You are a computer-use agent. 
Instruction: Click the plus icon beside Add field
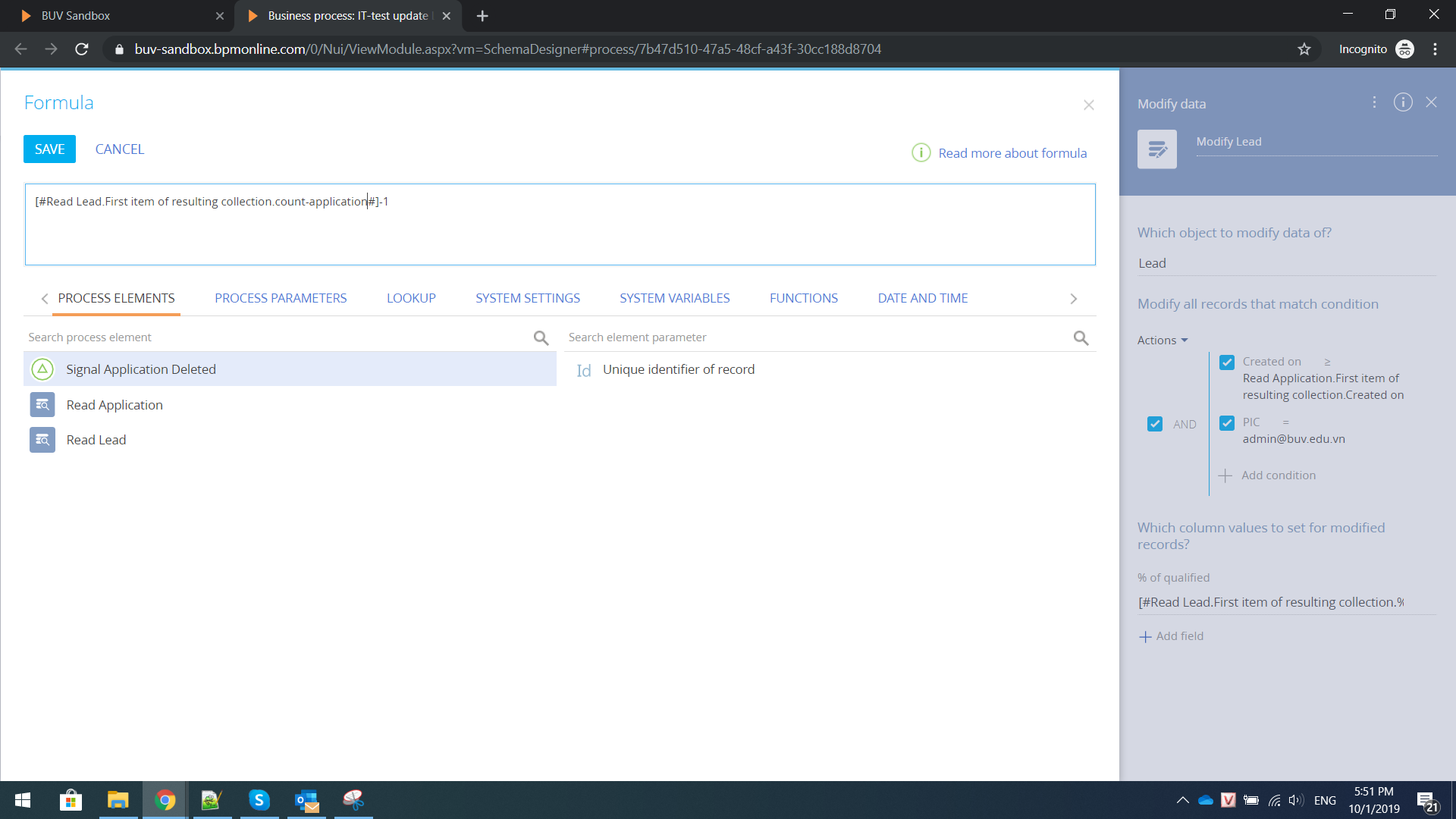tap(1145, 637)
